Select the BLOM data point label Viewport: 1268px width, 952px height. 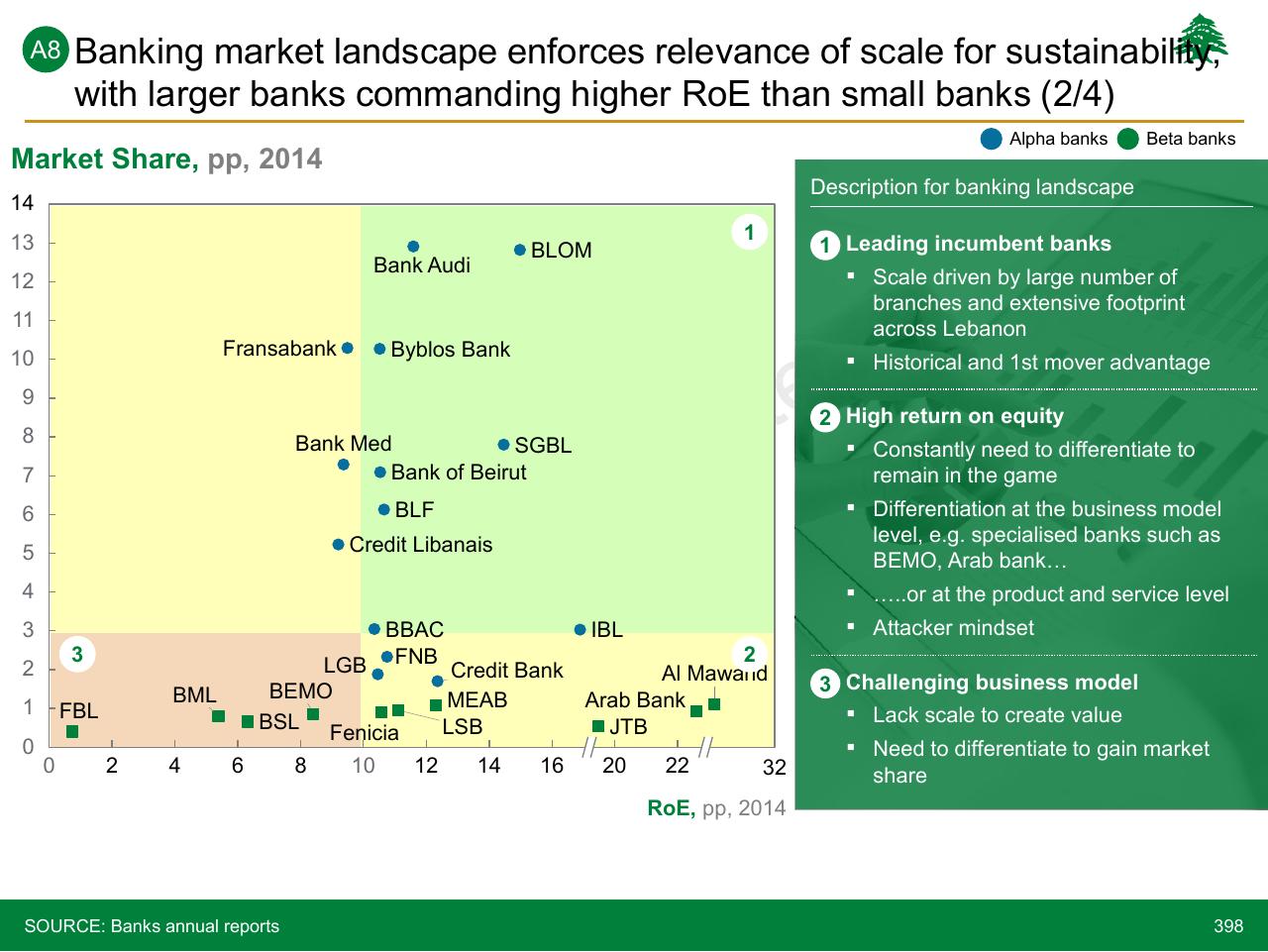pos(561,251)
